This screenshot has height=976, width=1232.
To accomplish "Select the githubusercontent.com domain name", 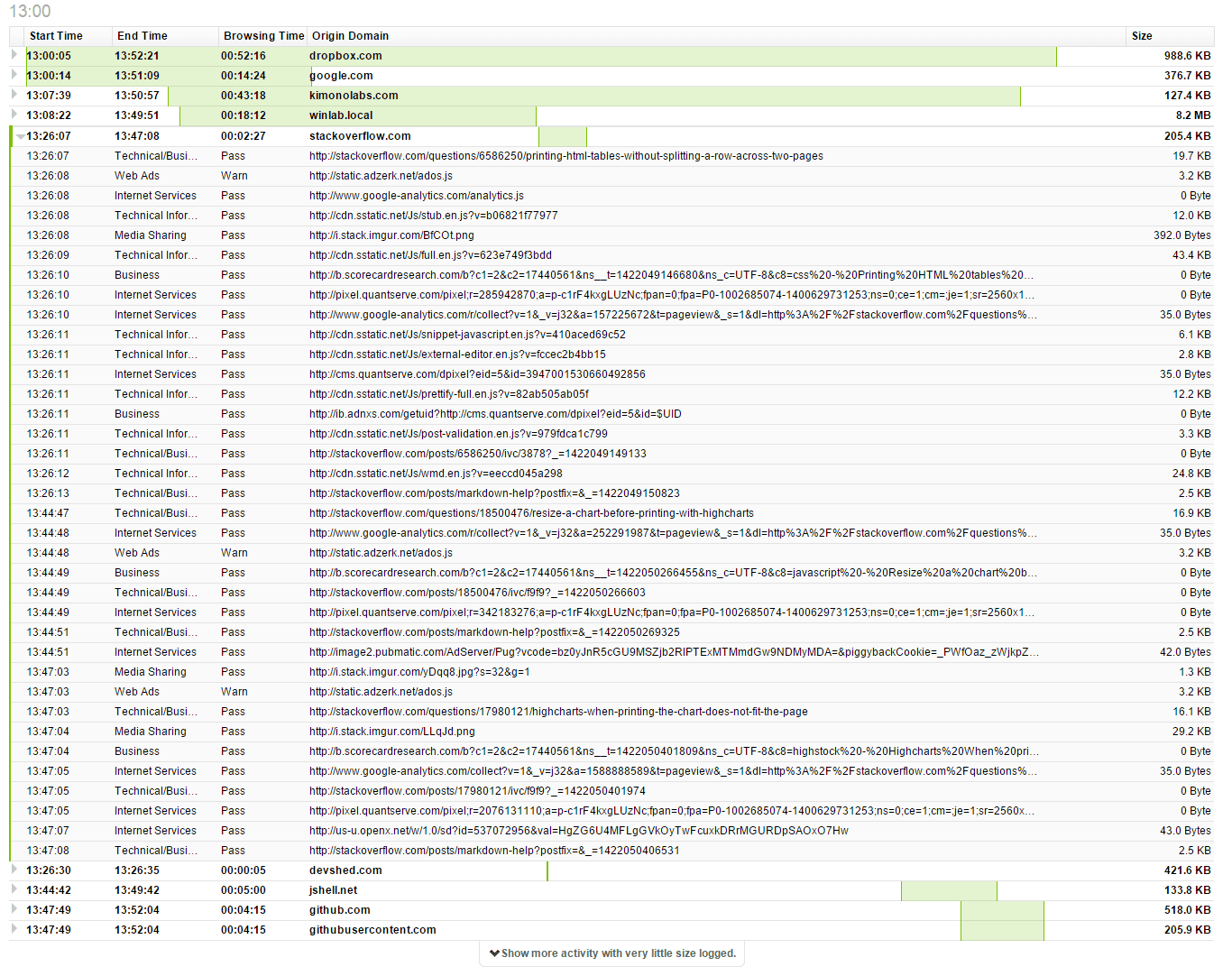I will coord(372,930).
